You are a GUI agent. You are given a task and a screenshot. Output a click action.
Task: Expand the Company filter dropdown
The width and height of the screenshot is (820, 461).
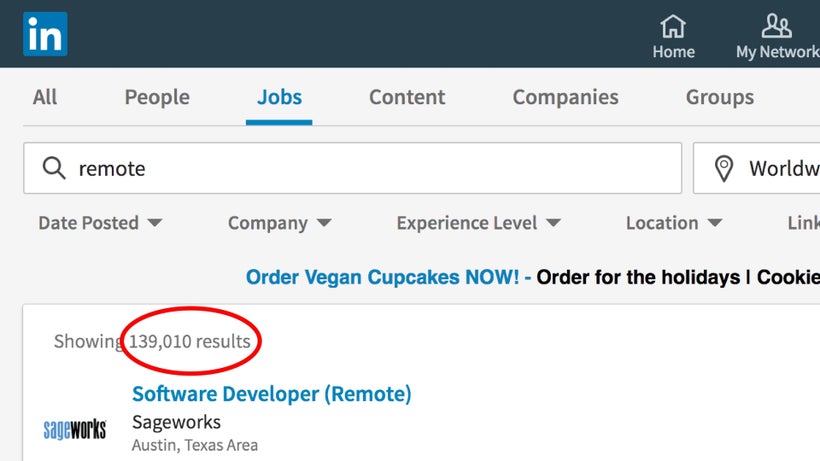(x=280, y=223)
